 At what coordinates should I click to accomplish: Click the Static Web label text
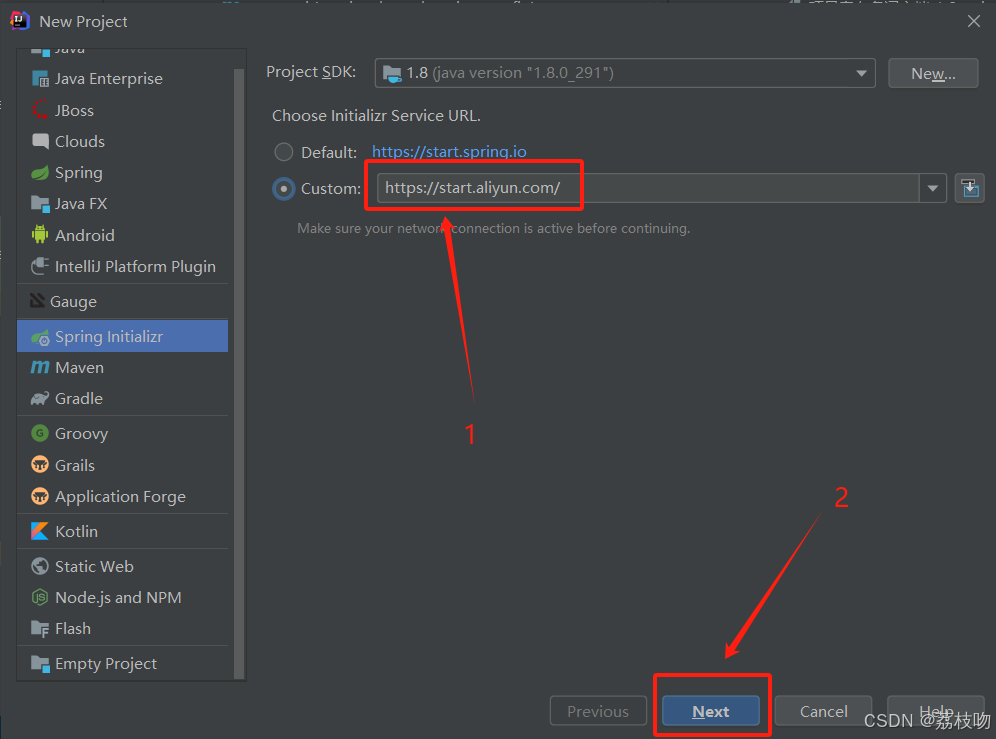(94, 566)
